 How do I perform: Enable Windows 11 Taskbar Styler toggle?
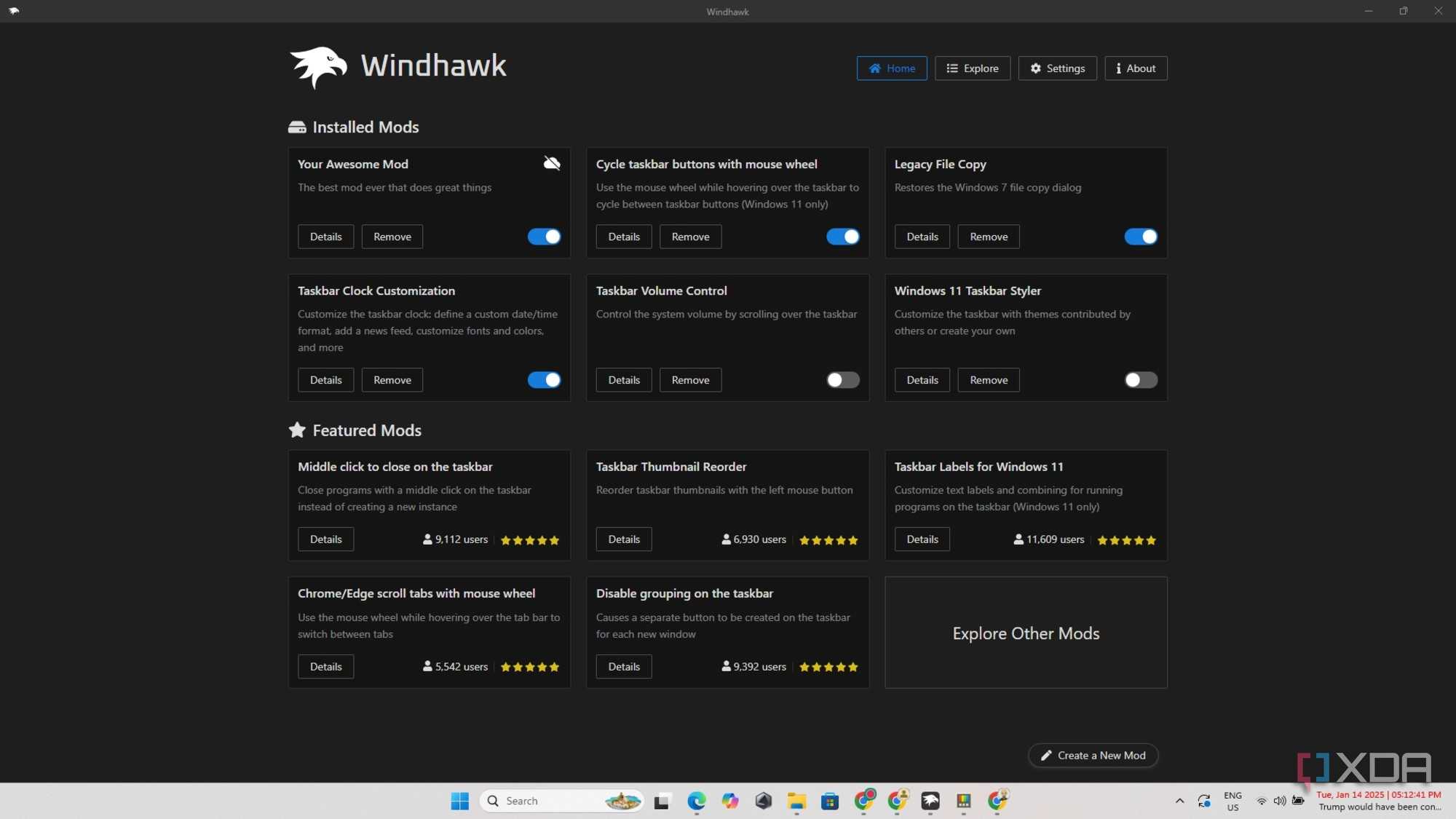1141,380
